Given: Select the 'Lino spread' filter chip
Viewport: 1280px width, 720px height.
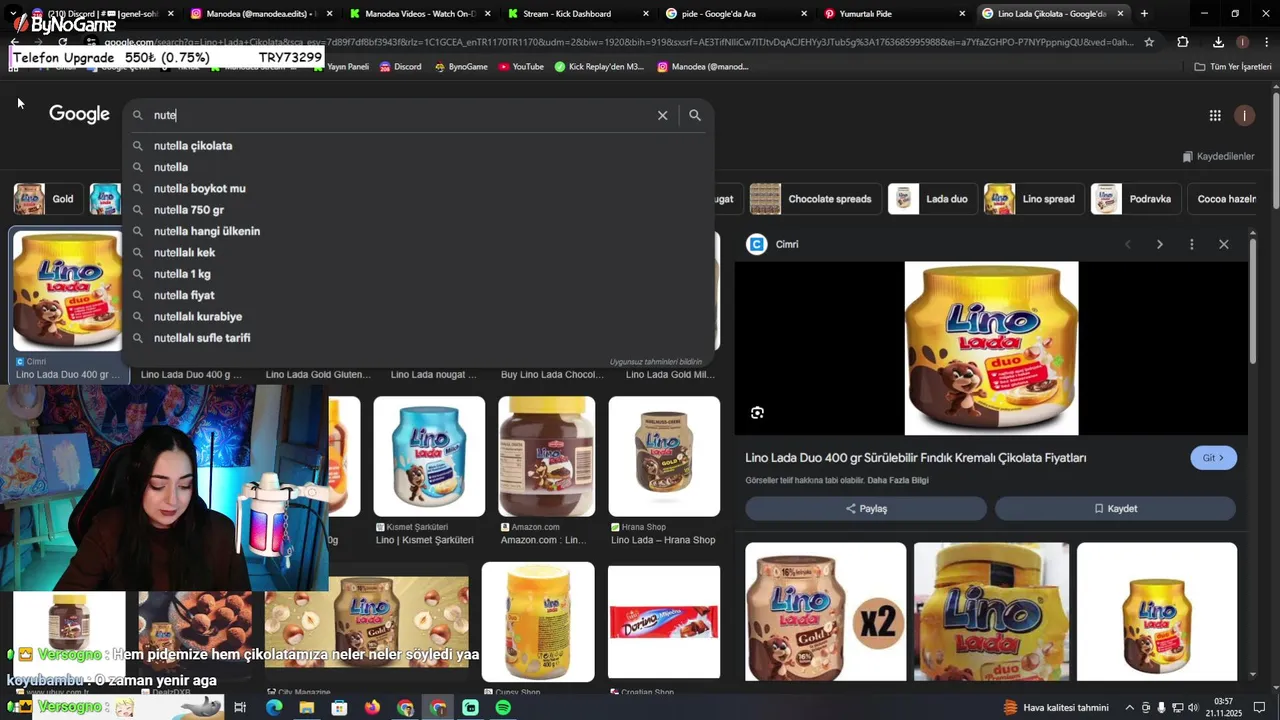Looking at the screenshot, I should 1034,199.
